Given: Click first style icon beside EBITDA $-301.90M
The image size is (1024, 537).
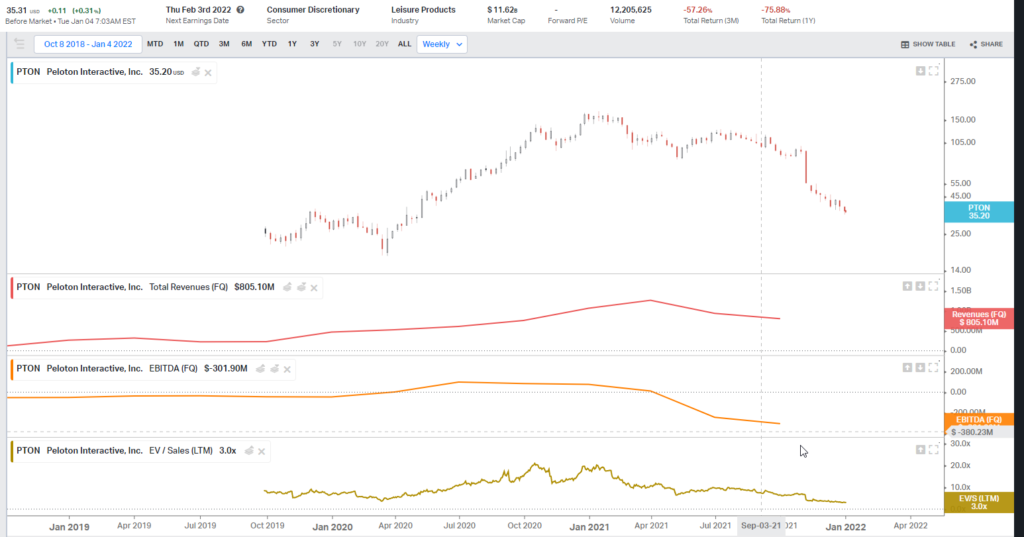Looking at the screenshot, I should pos(261,368).
